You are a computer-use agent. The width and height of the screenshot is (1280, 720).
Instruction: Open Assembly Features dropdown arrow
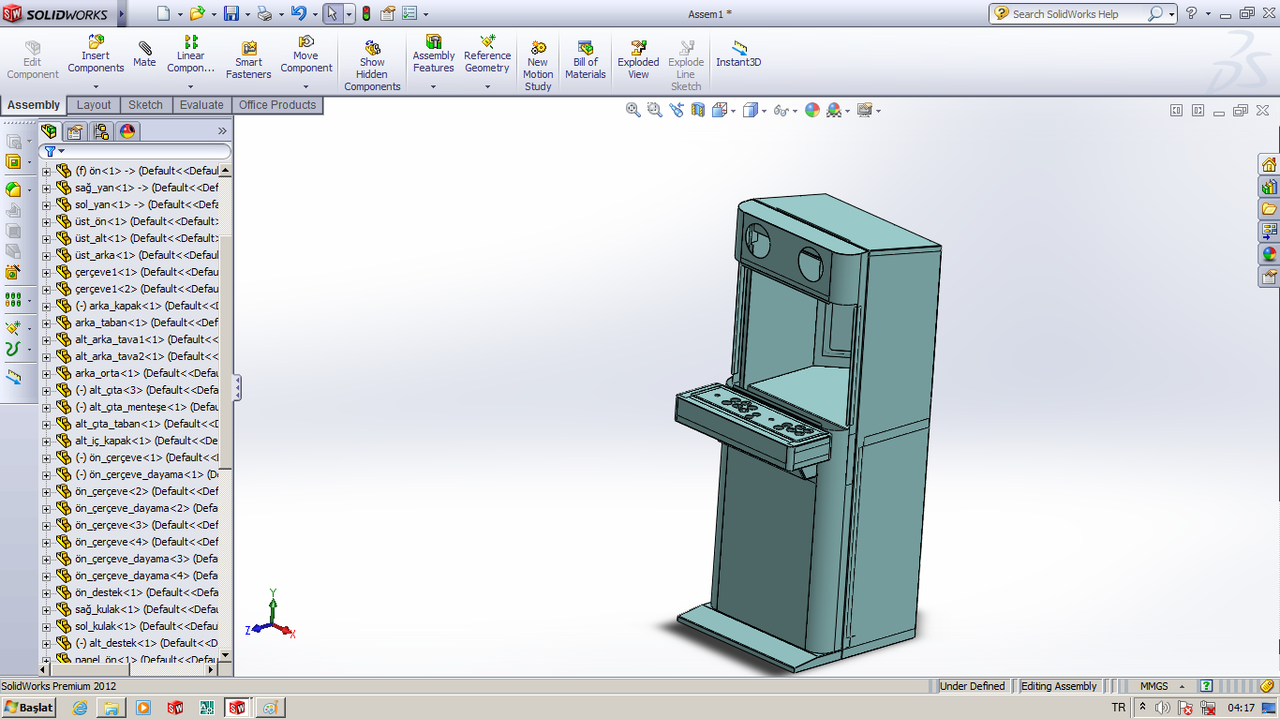(433, 86)
